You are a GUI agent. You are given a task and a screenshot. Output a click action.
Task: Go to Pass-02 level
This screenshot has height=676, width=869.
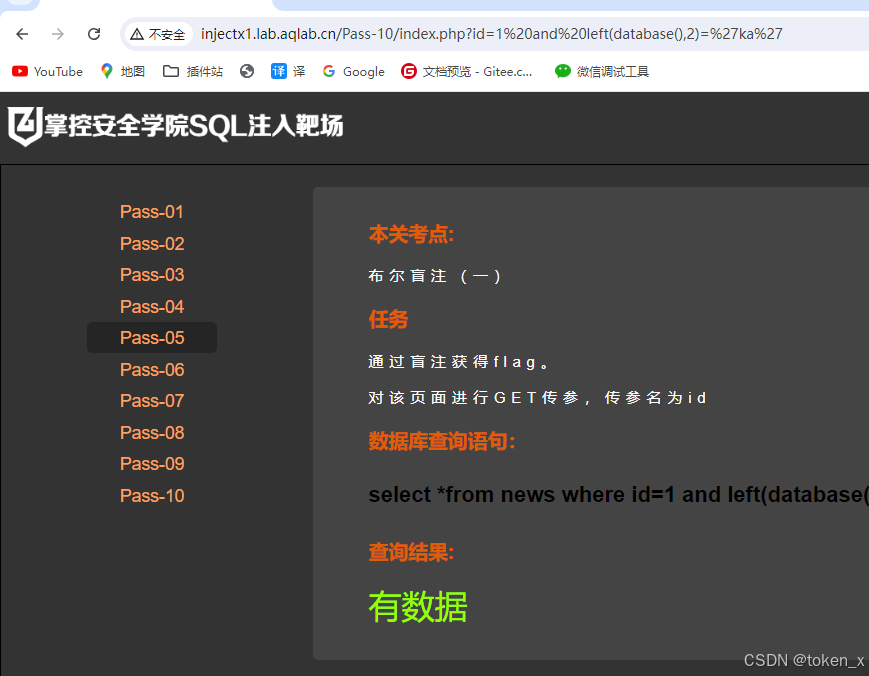pos(152,243)
